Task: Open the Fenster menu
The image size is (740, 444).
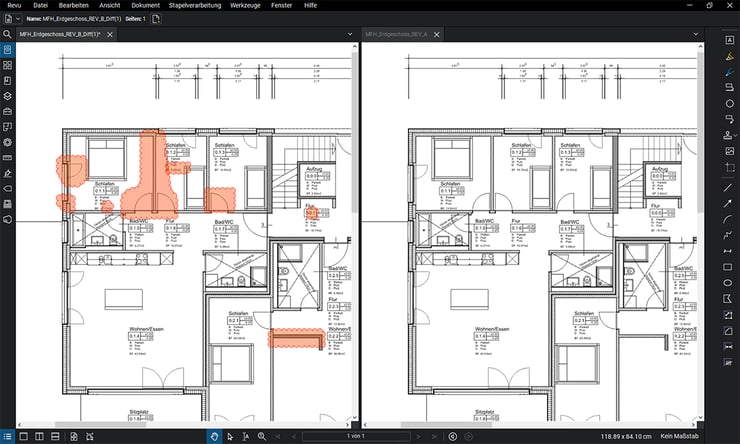Action: coord(281,6)
